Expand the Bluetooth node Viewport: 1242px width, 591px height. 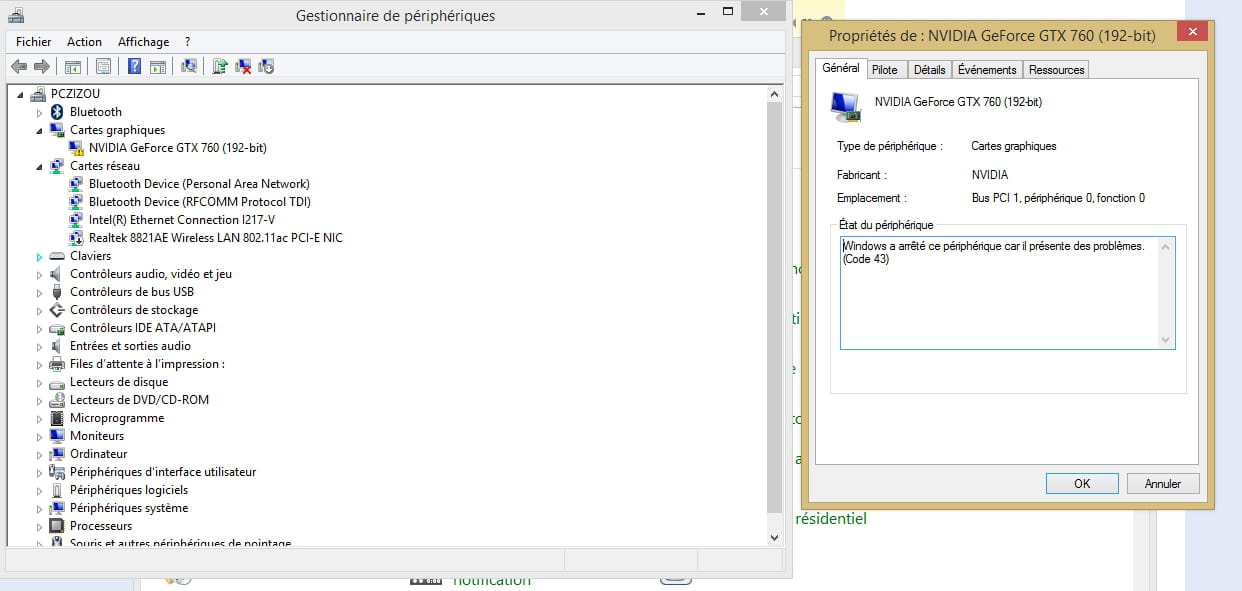pos(40,112)
